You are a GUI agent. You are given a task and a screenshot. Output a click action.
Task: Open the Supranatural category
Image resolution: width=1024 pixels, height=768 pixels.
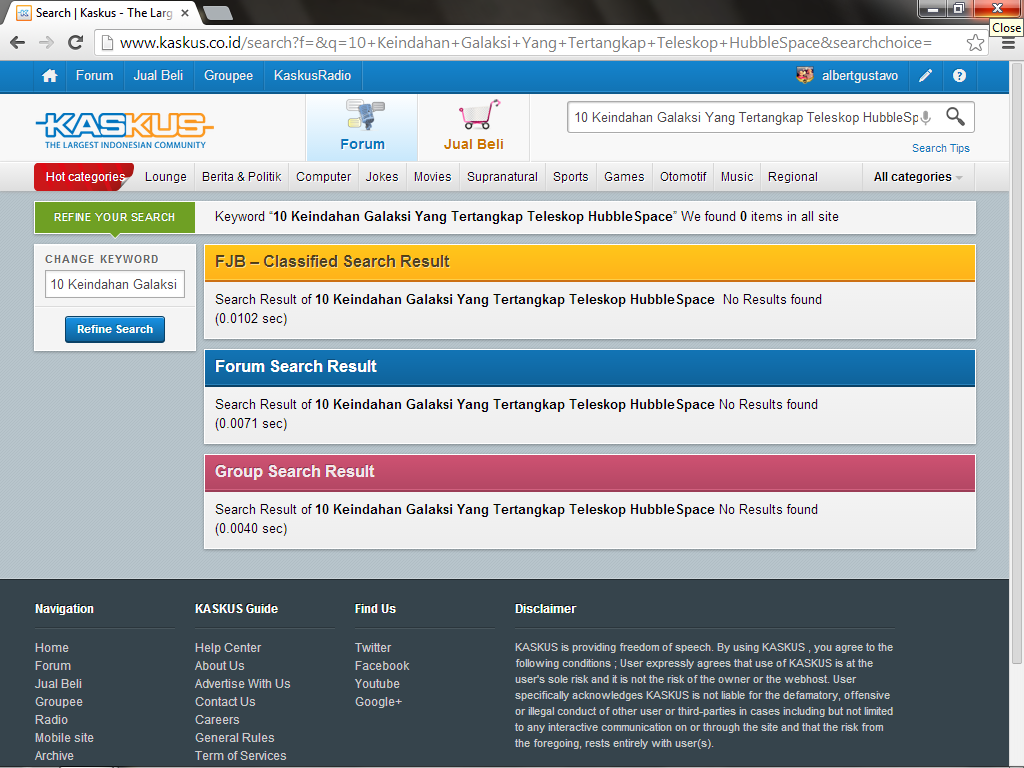pyautogui.click(x=502, y=177)
